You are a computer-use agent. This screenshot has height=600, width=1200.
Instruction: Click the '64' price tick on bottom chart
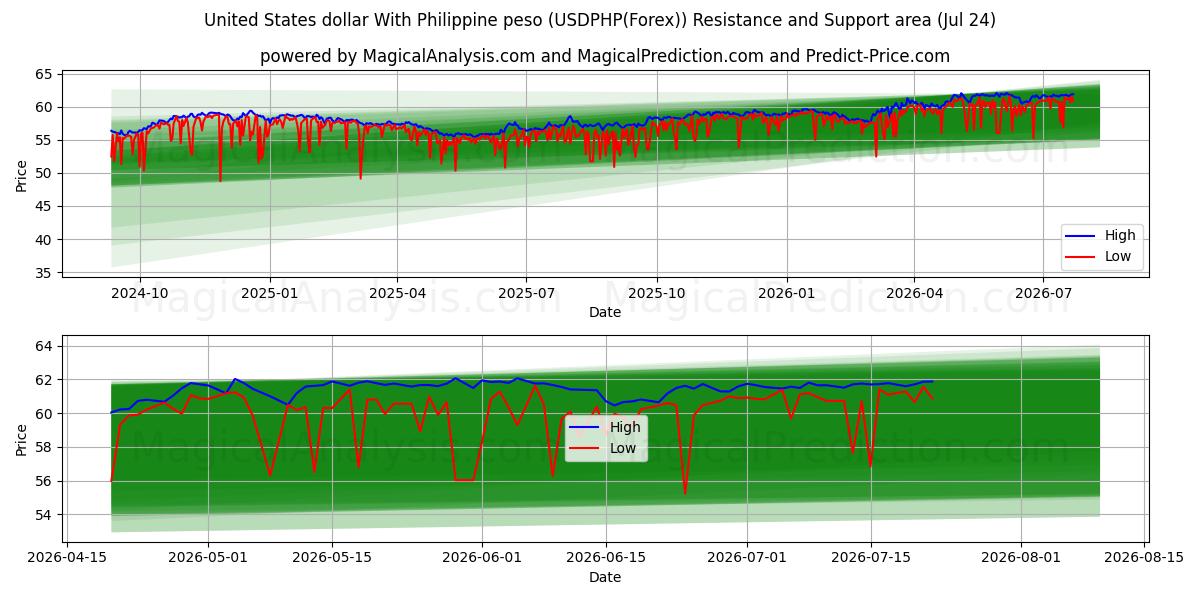point(44,346)
